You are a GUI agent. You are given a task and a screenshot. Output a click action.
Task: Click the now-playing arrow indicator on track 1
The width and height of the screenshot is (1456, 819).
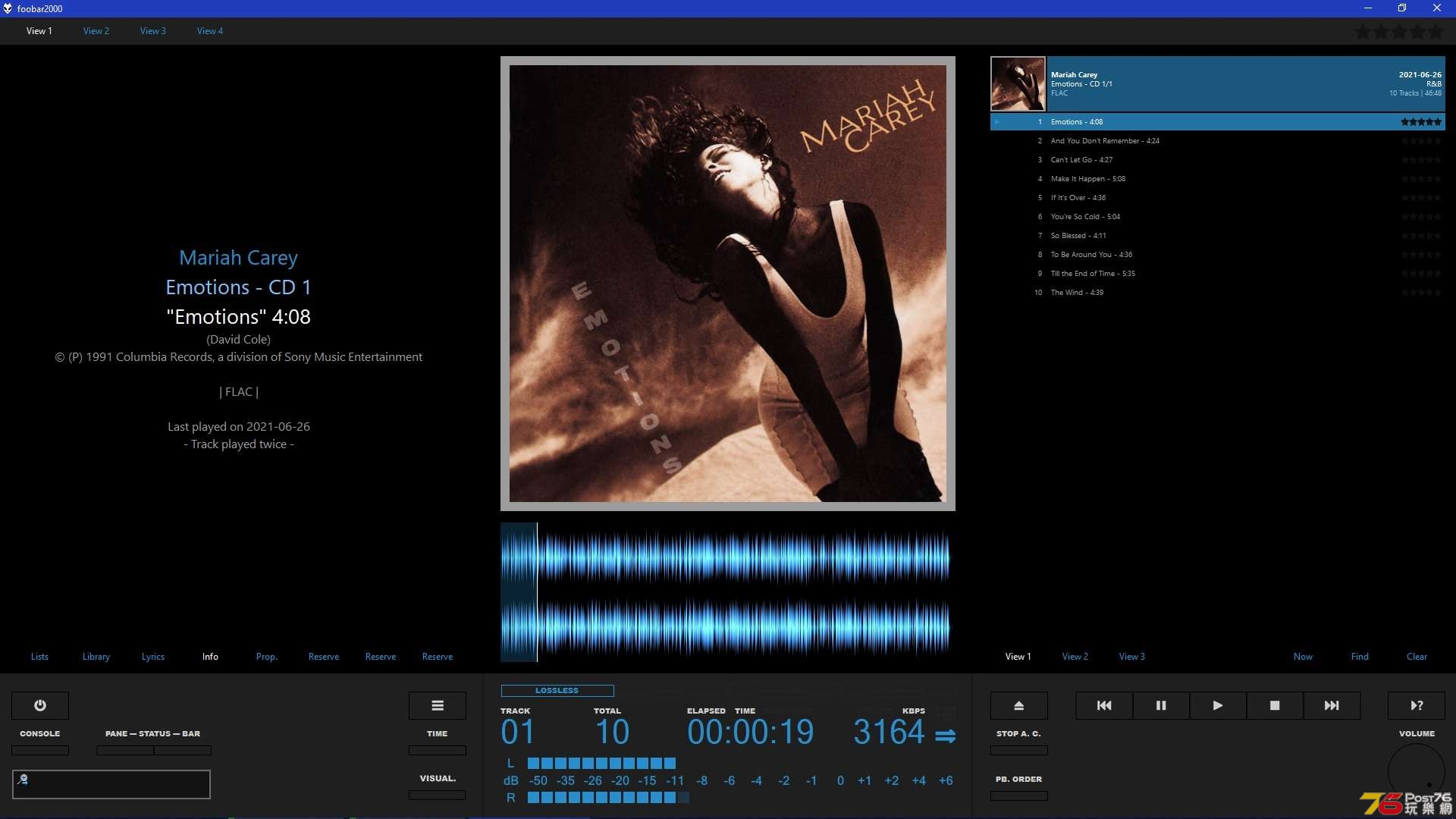[x=997, y=121]
